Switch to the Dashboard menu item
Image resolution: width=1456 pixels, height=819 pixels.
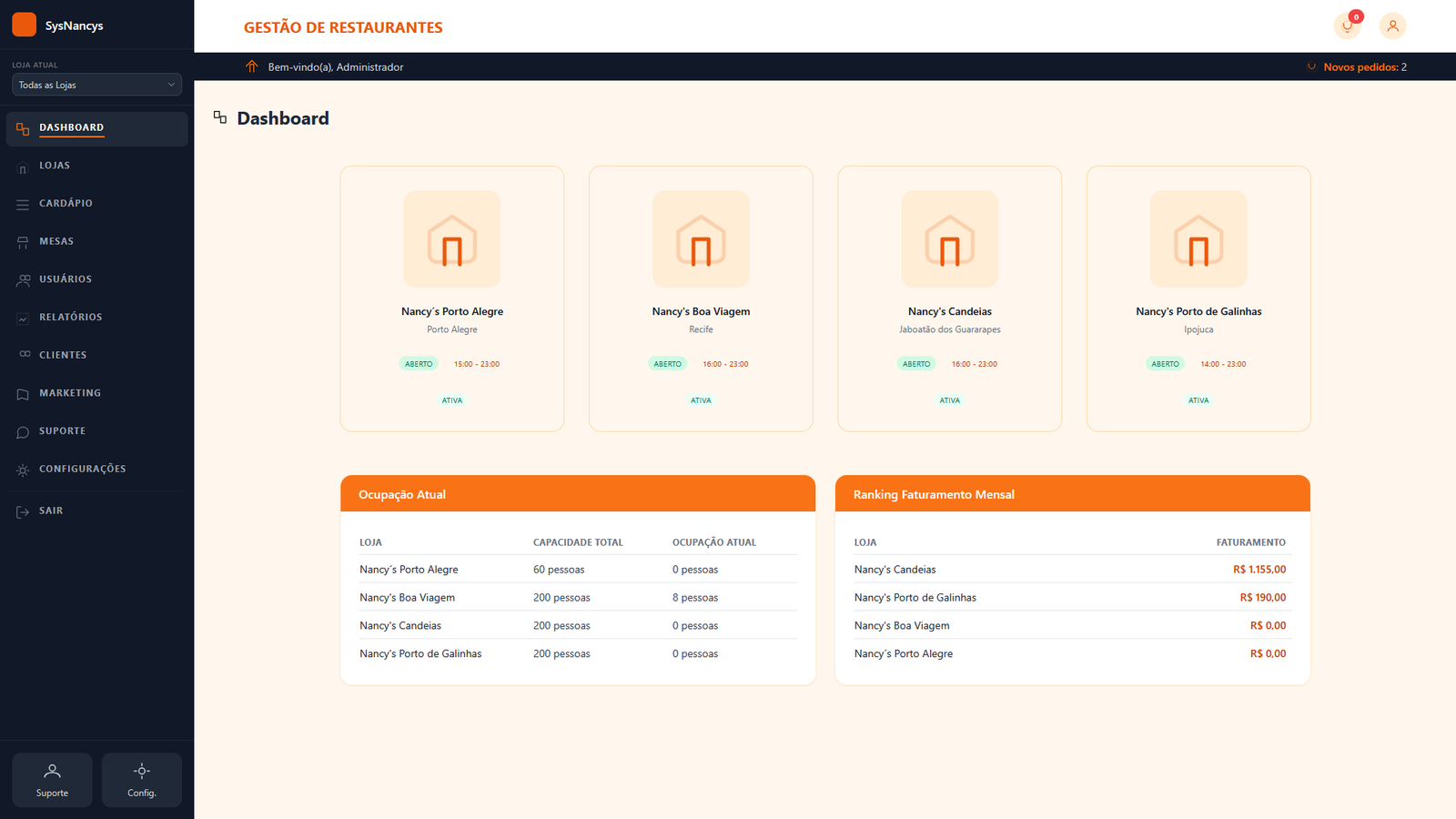(x=71, y=127)
